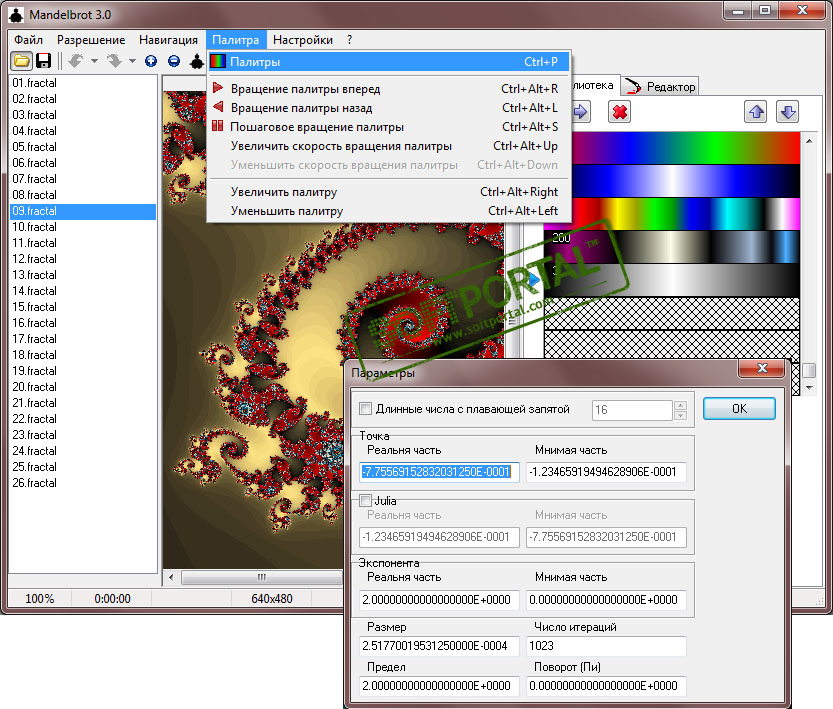Save fractal using the floppy disk icon
Viewport: 833px width, 709px height.
43,61
